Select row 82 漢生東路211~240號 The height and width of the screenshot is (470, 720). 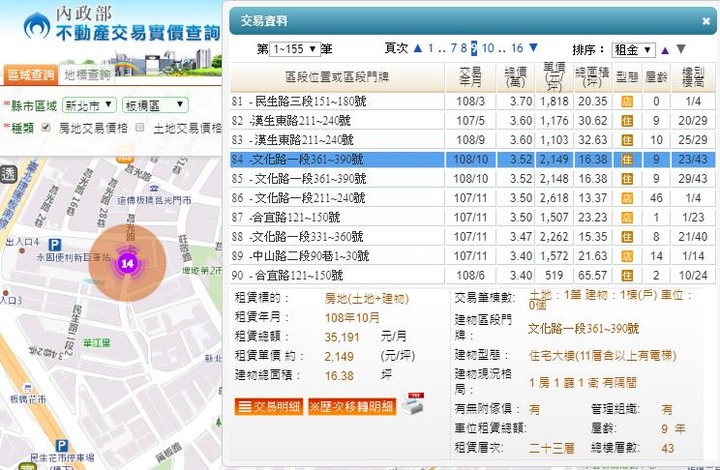(472, 121)
